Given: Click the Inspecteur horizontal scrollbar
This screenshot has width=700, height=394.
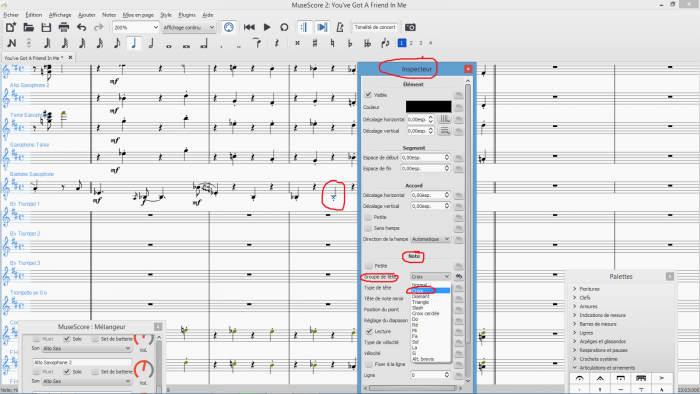Looking at the screenshot, I should (413, 388).
